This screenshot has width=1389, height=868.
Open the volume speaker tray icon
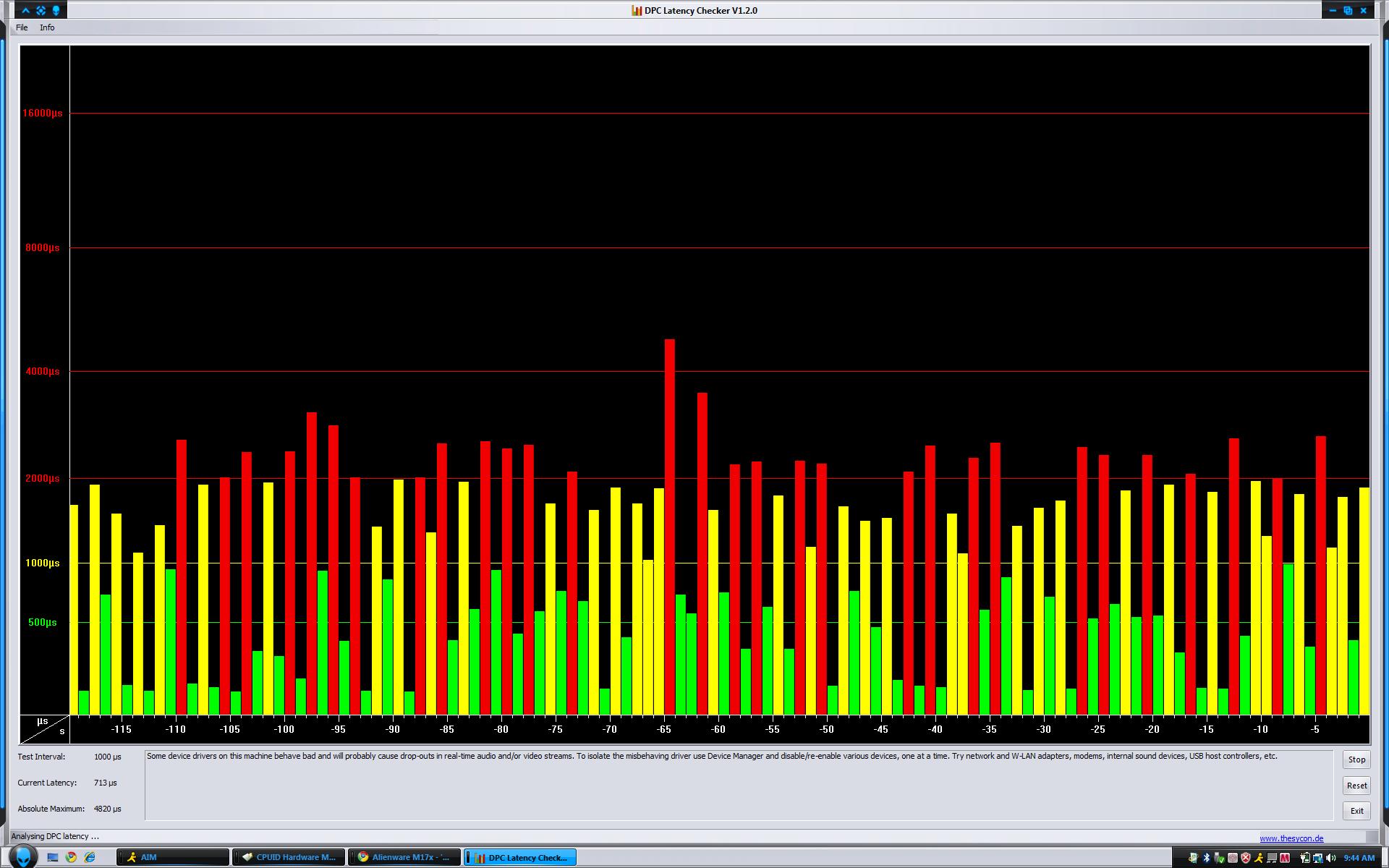pos(1330,858)
